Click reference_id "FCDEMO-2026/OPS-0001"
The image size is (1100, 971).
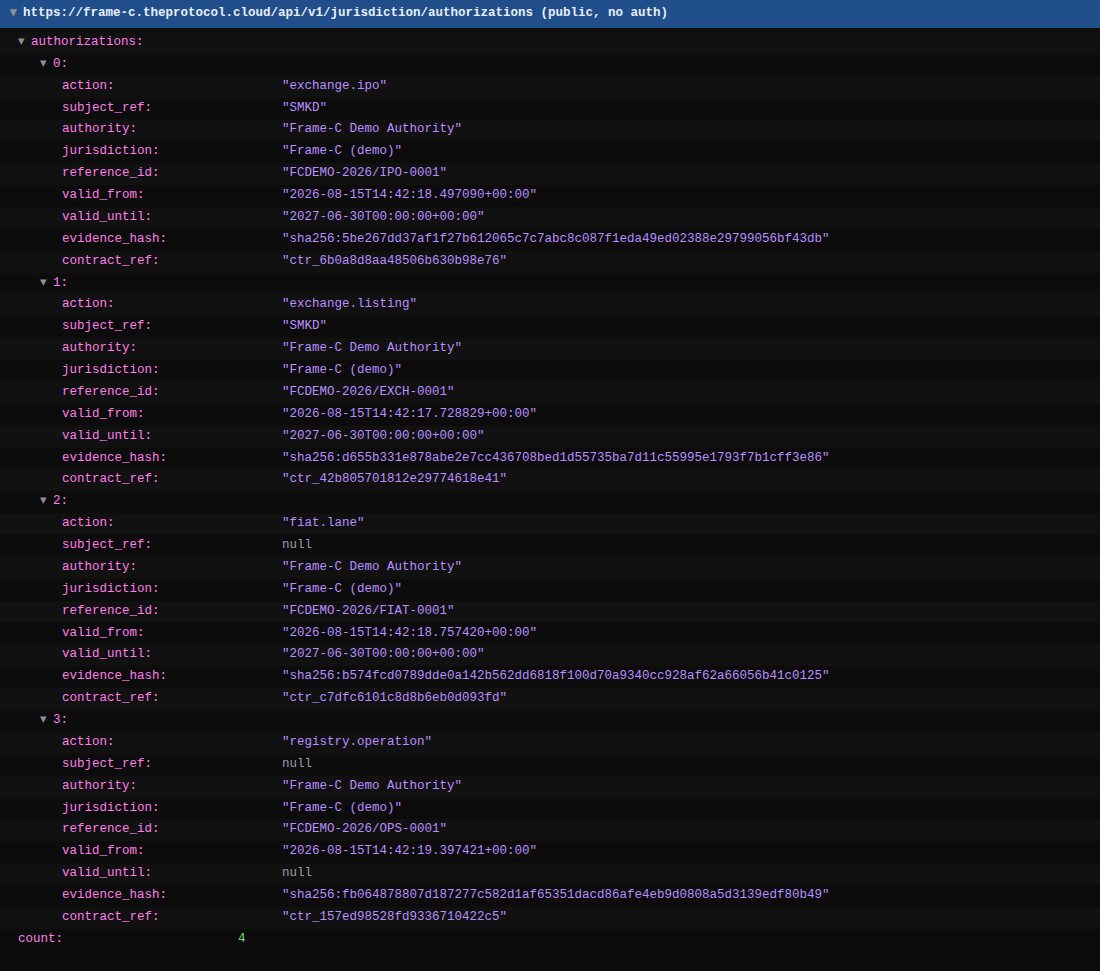(x=364, y=828)
